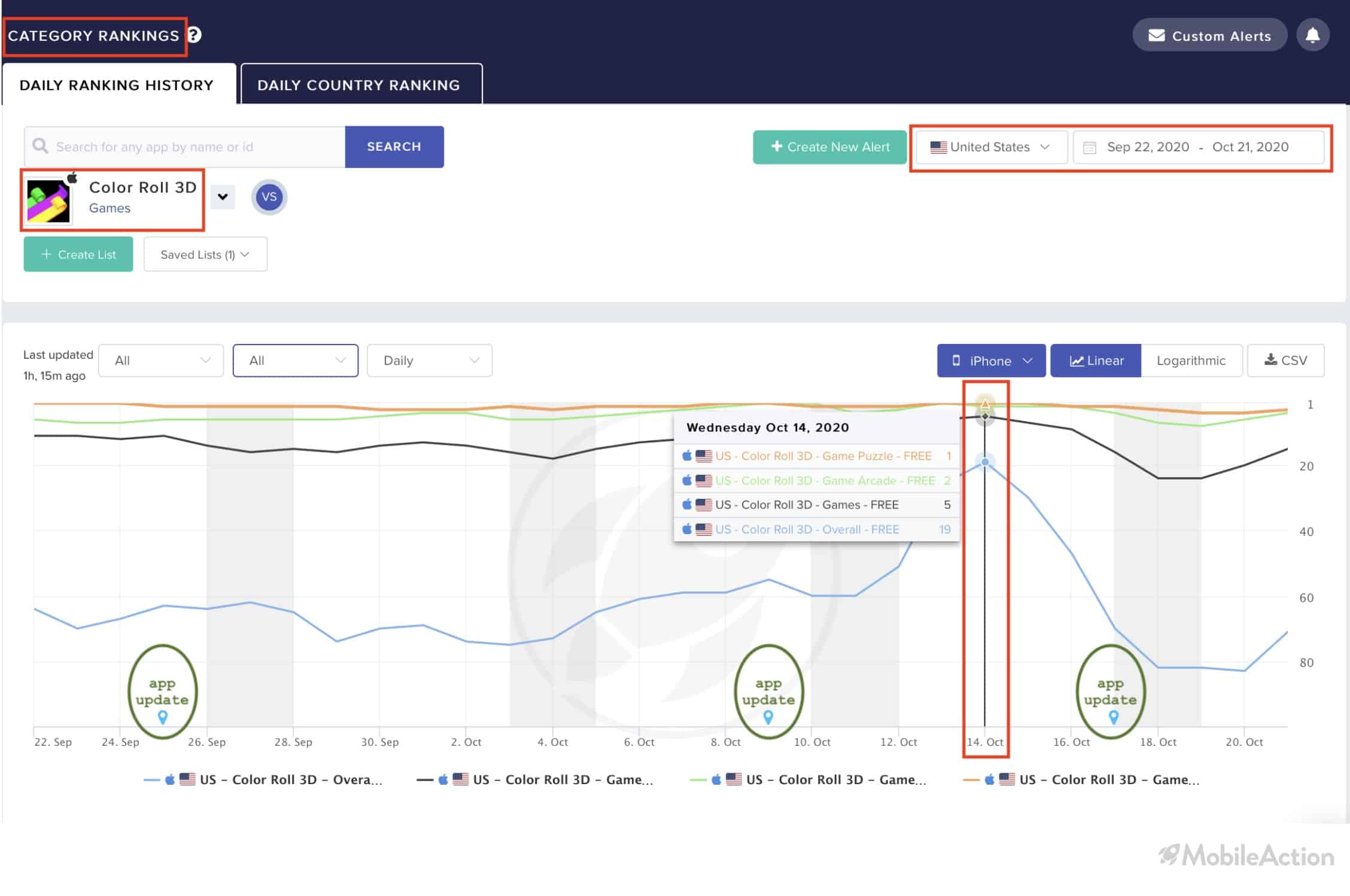Click the Games FREE tooltip row
This screenshot has width=1350, height=896.
816,505
